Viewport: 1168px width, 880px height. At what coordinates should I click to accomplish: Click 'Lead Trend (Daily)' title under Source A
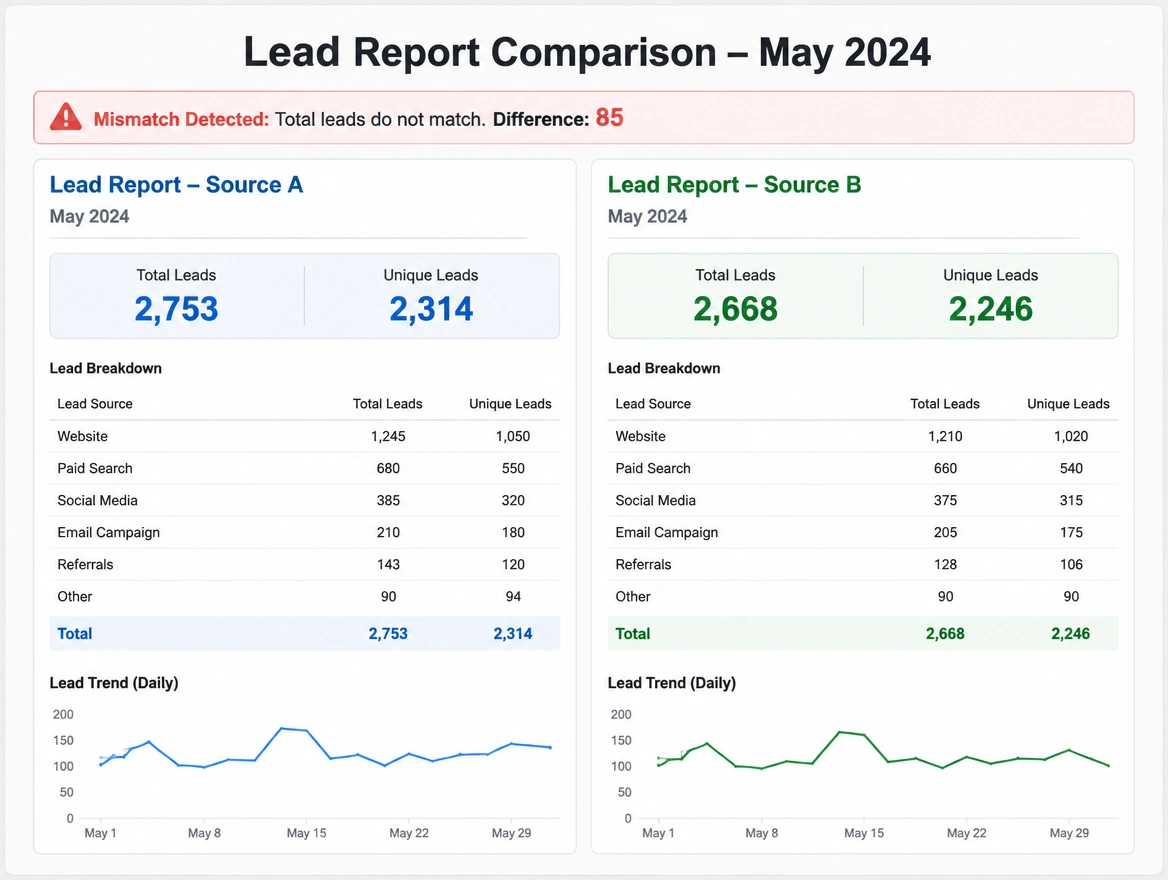click(114, 683)
